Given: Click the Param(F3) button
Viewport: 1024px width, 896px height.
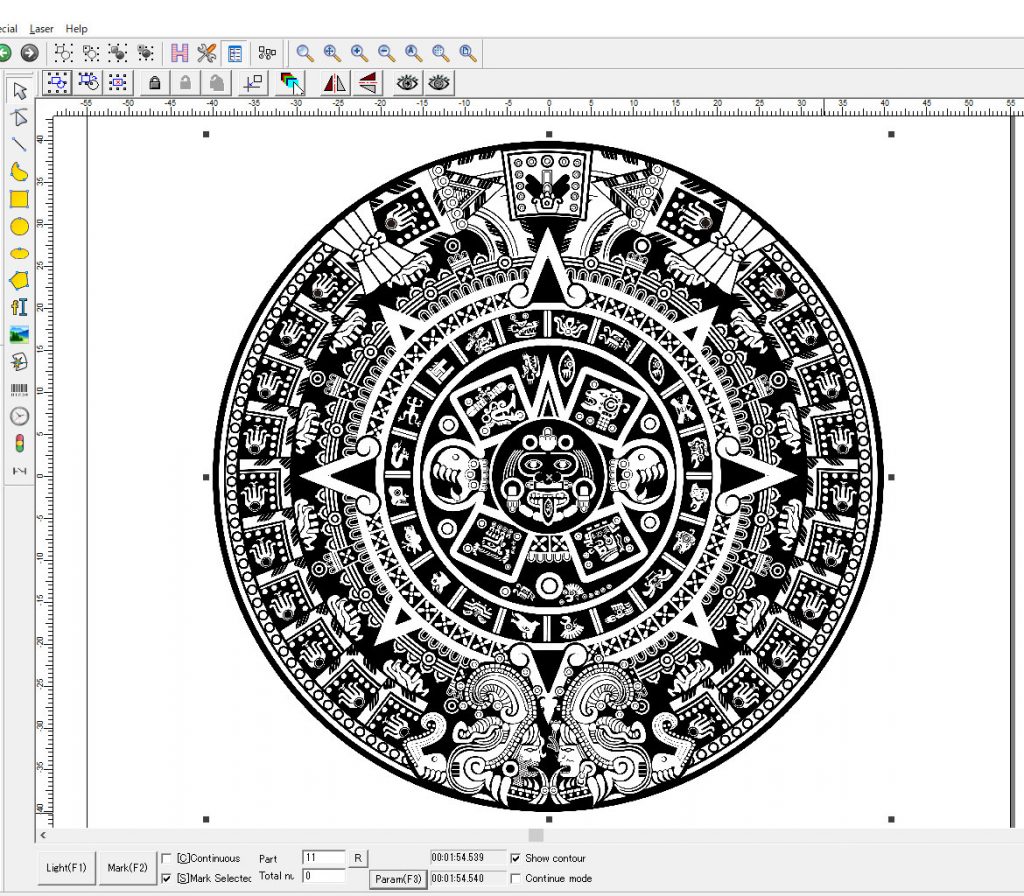Looking at the screenshot, I should [x=398, y=879].
